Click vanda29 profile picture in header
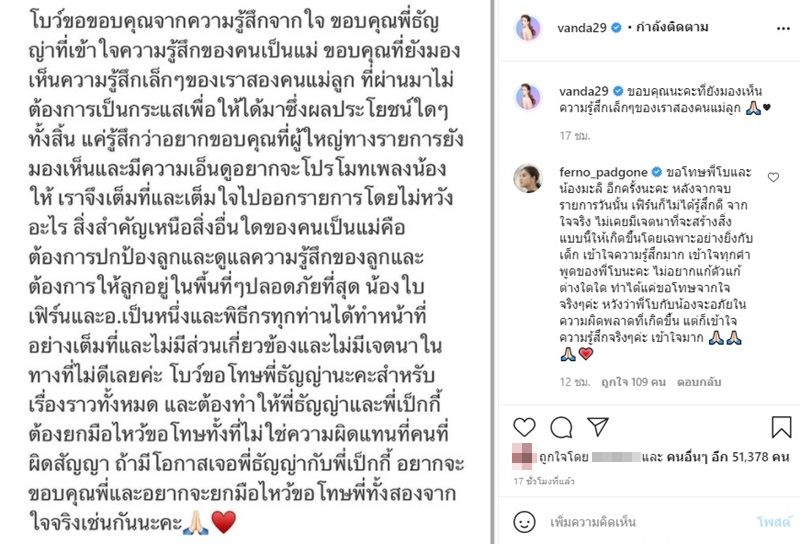 click(528, 28)
